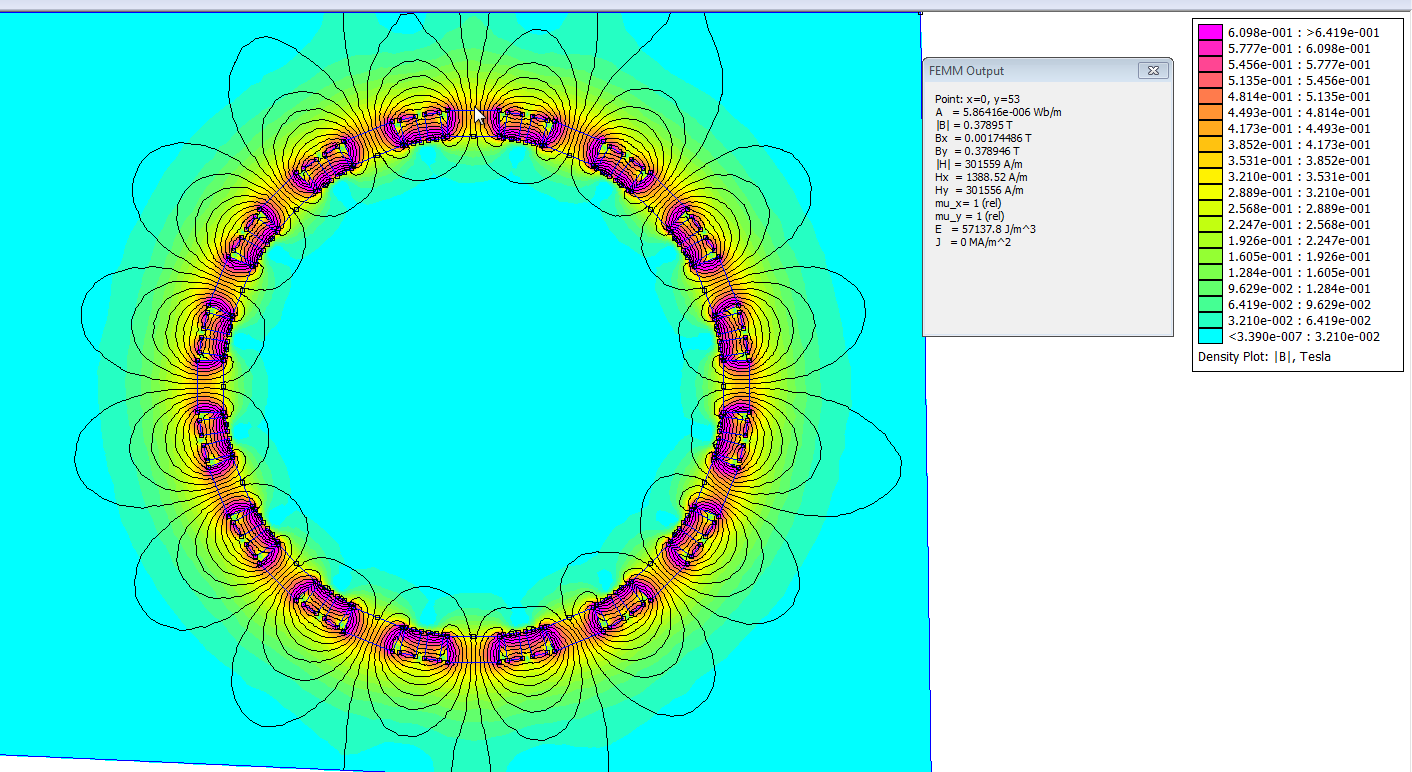Click the 'A = 5.86416e-006 Wb/m' value
The image size is (1412, 772).
pyautogui.click(x=998, y=112)
